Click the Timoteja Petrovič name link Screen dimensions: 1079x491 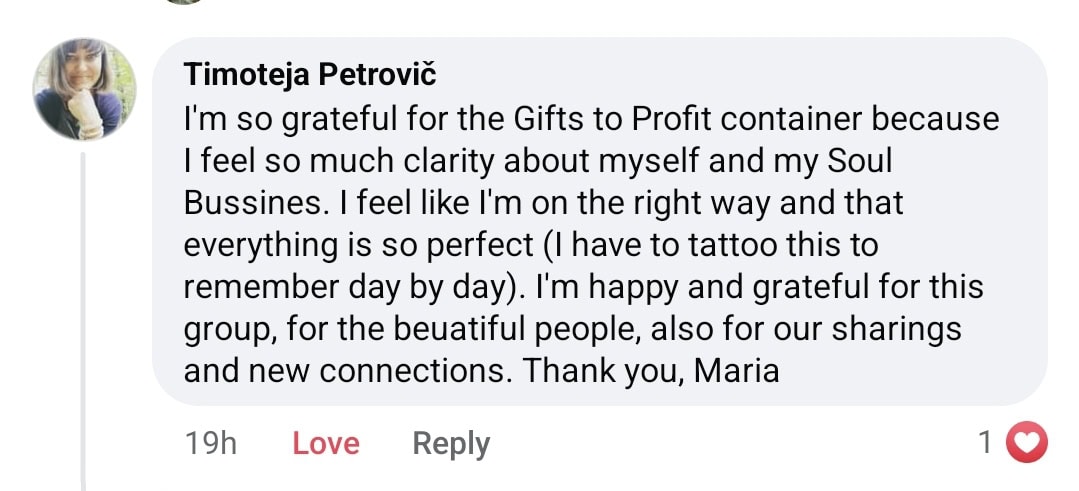[311, 75]
